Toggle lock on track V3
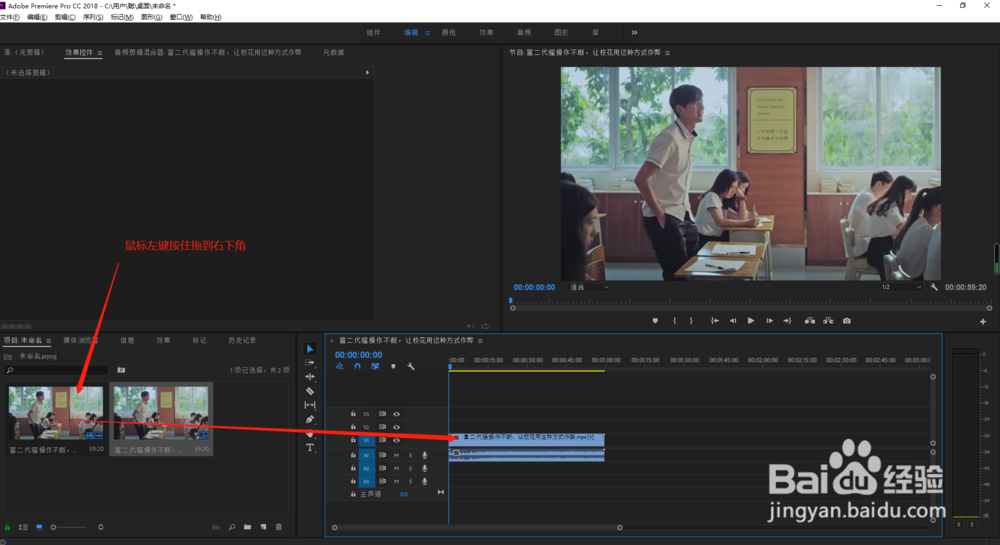This screenshot has height=545, width=1000. [x=353, y=414]
